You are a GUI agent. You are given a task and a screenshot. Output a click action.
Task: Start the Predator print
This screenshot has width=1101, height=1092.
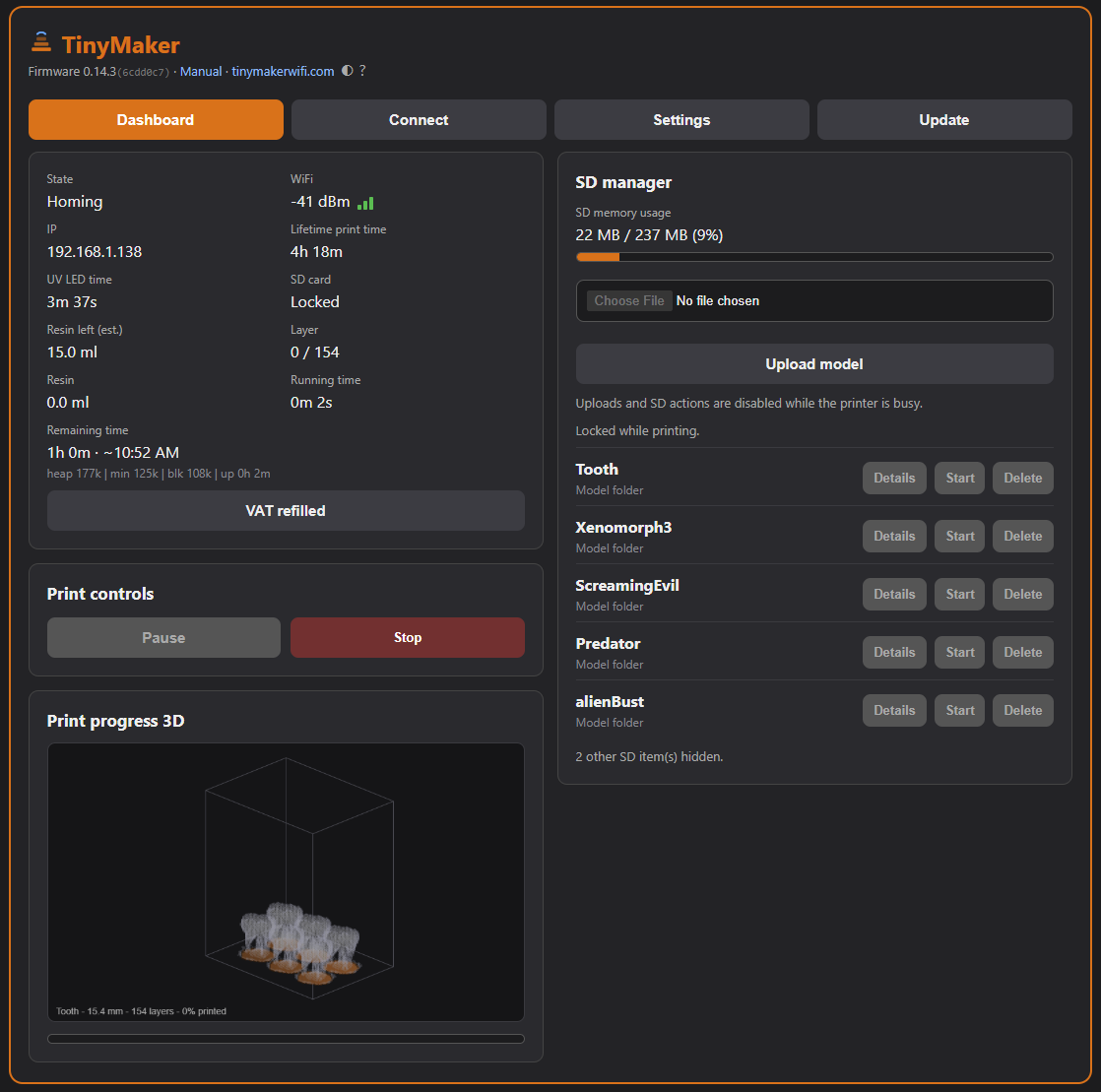tap(960, 653)
